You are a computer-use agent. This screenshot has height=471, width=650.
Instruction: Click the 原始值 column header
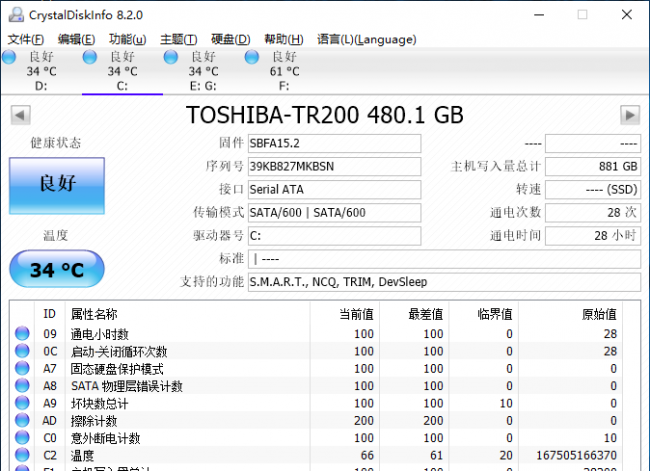click(x=570, y=314)
